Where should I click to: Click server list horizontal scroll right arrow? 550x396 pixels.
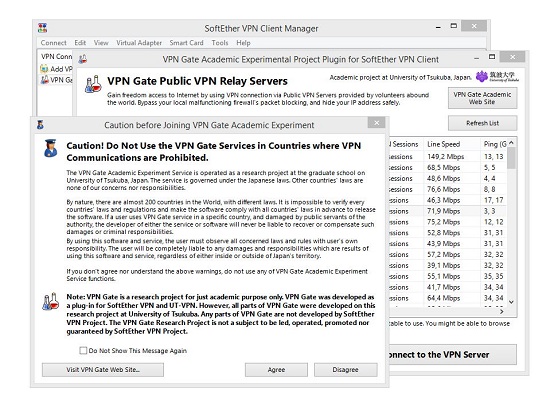coord(502,311)
